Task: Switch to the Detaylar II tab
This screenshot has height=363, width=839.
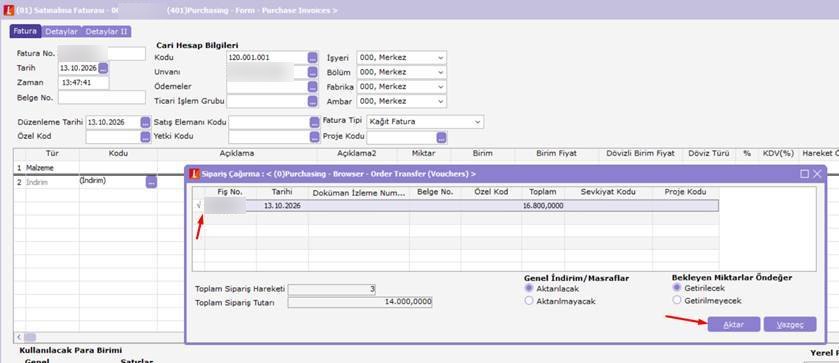Action: pyautogui.click(x=106, y=32)
